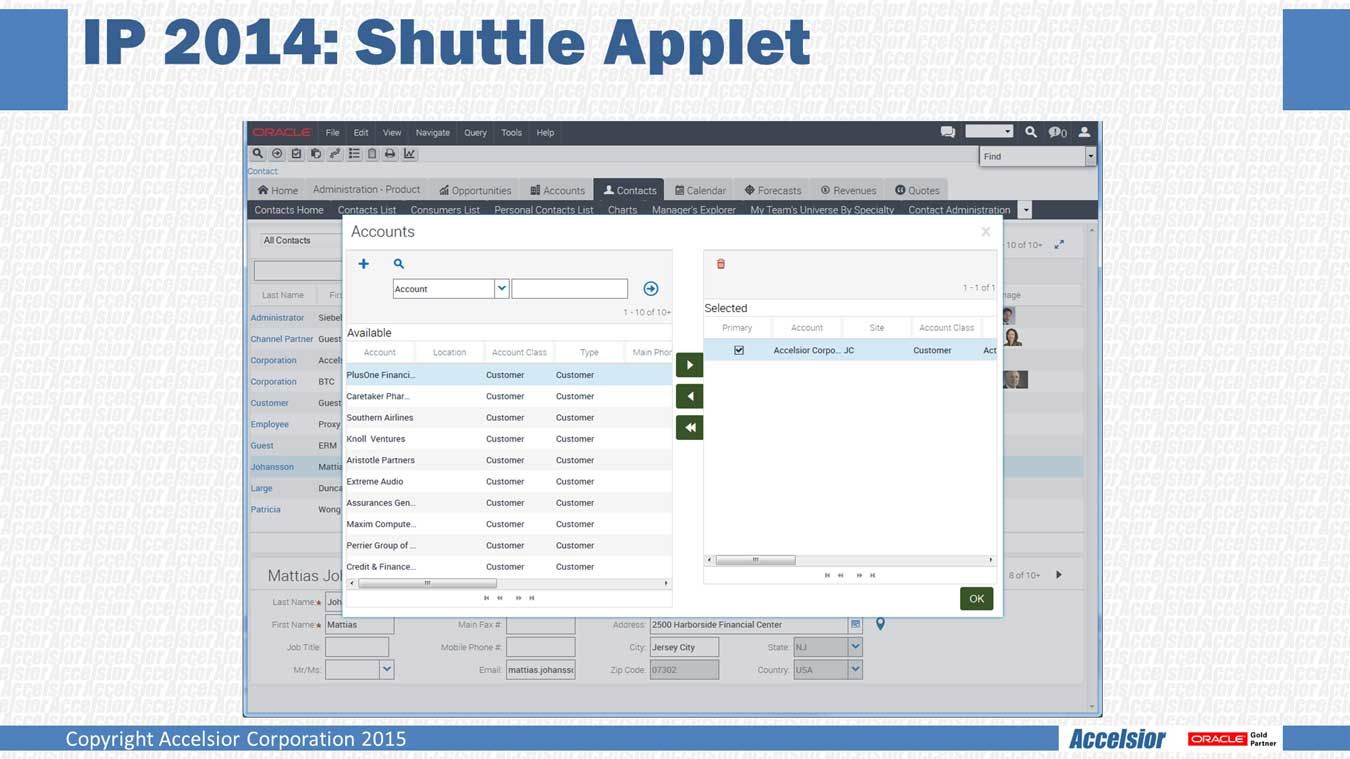Click the OK button
This screenshot has height=759, width=1350.
tap(976, 599)
